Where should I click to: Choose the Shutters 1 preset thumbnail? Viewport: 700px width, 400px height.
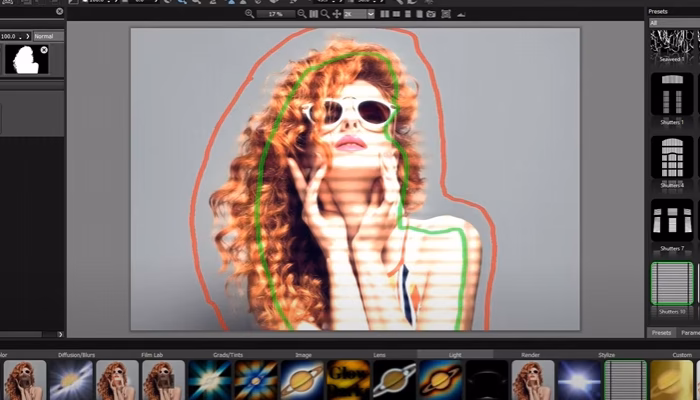[x=672, y=94]
